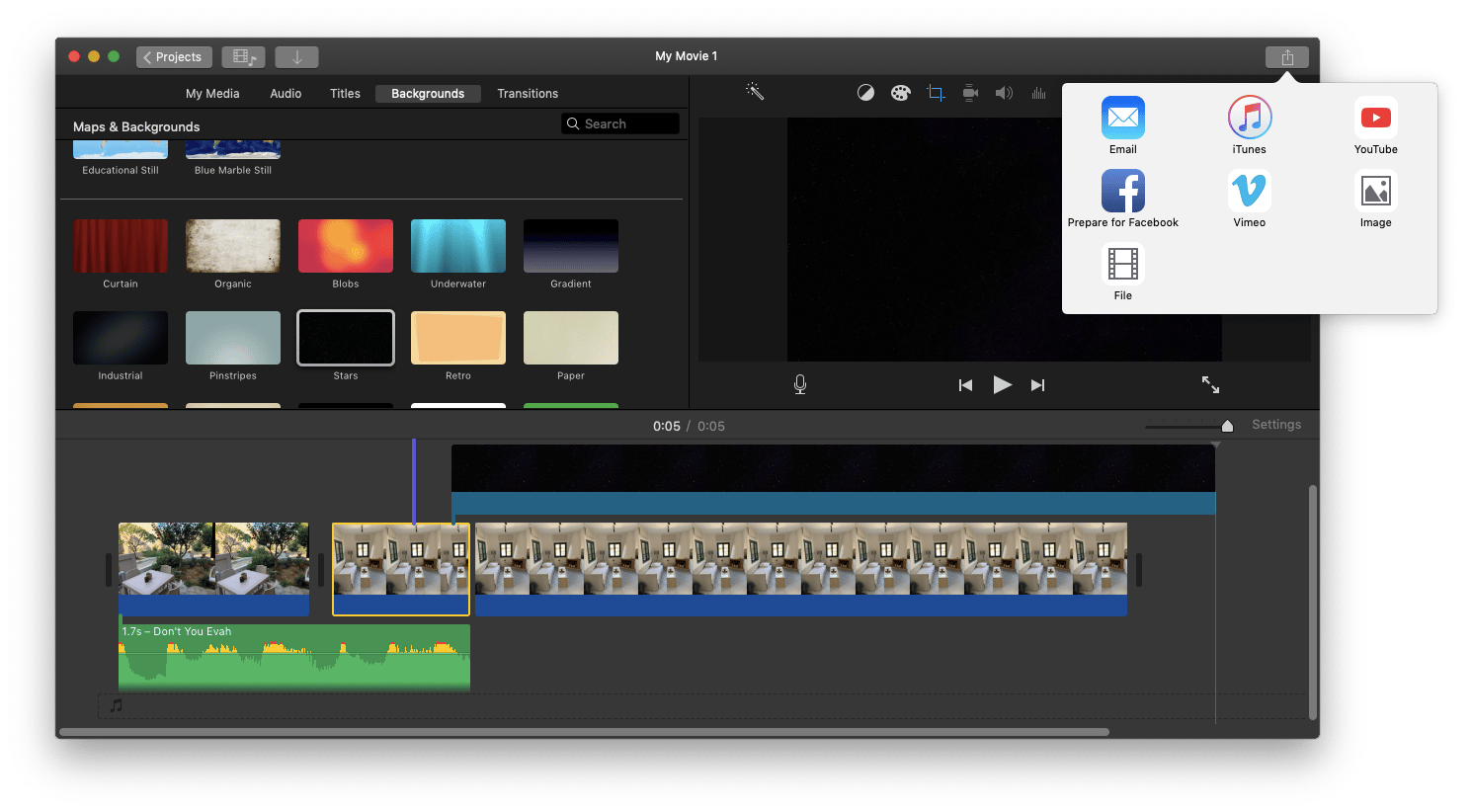
Task: Click the magic wand auto-enhance icon
Action: [x=755, y=92]
